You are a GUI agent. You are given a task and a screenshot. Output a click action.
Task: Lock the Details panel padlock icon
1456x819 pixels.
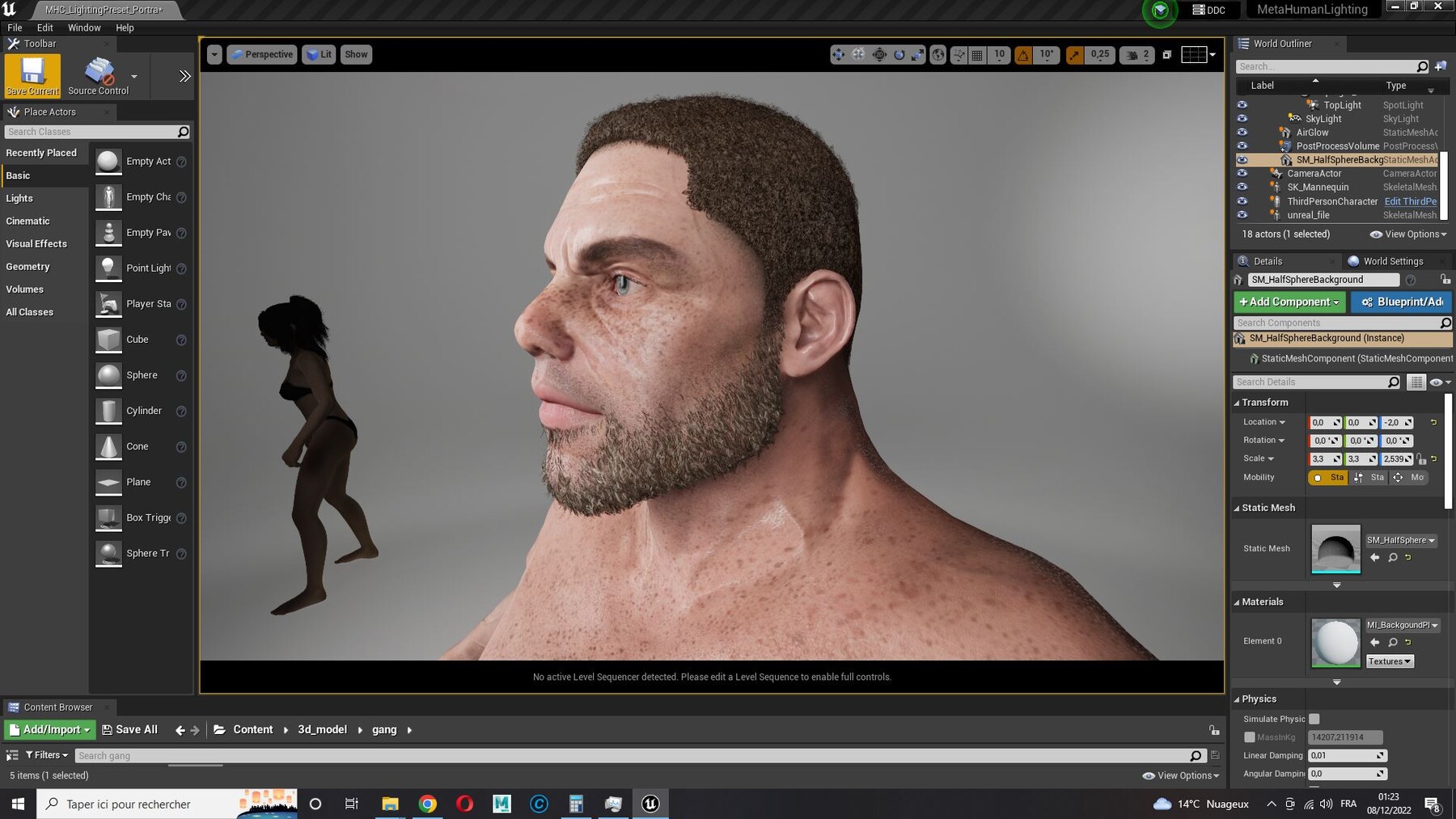pyautogui.click(x=1445, y=280)
